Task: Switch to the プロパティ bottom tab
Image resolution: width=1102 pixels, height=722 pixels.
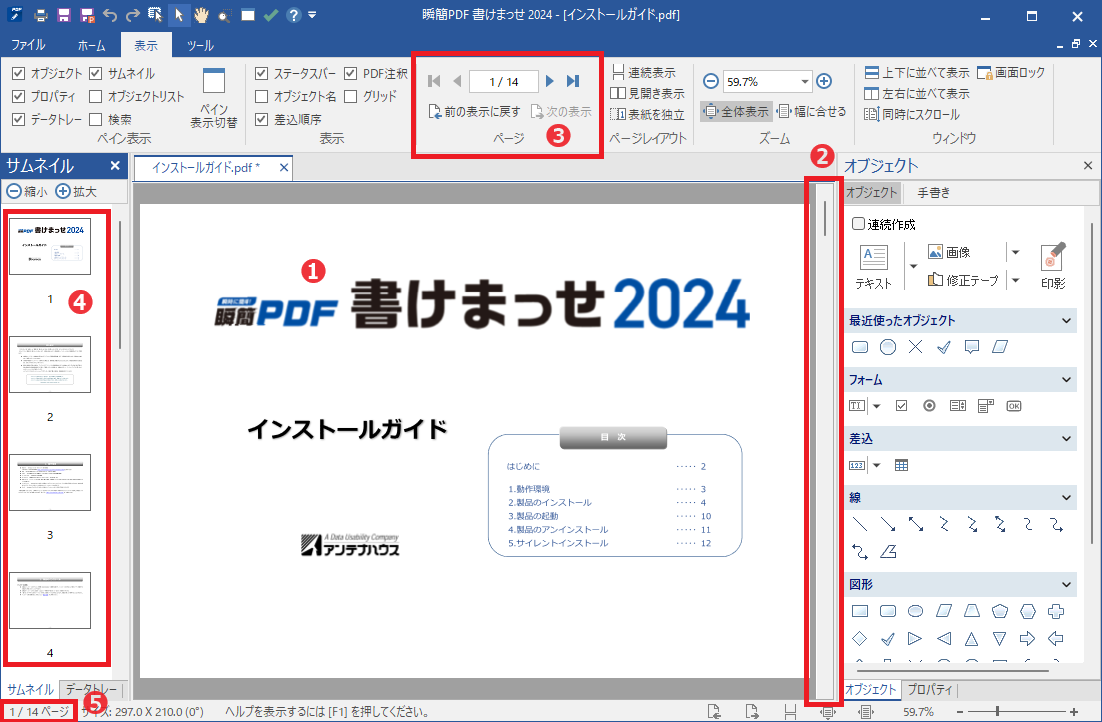Action: click(x=929, y=689)
